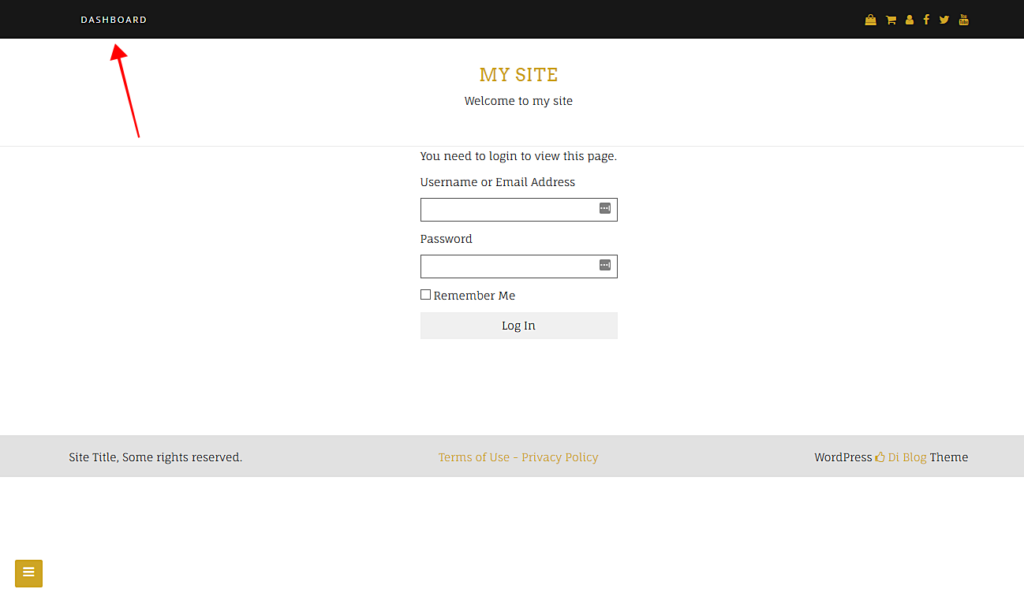Click the Log In button
Image resolution: width=1024 pixels, height=600 pixels.
point(518,325)
